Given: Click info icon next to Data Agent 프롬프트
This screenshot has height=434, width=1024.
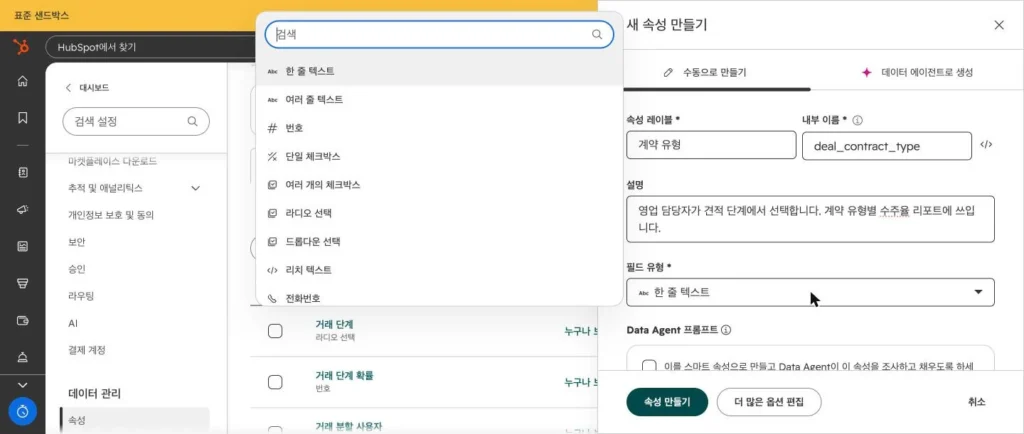Looking at the screenshot, I should coord(726,330).
